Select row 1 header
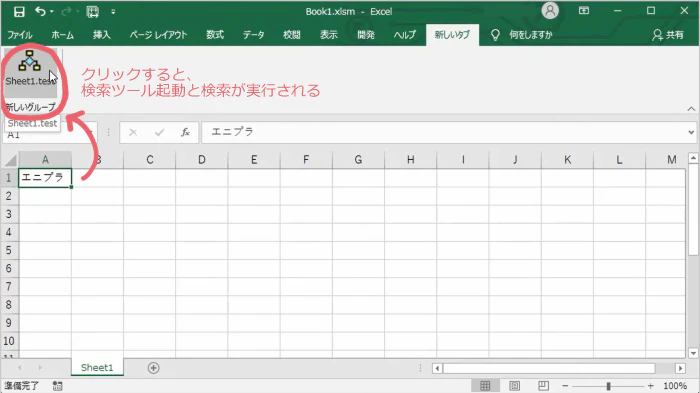 point(9,178)
